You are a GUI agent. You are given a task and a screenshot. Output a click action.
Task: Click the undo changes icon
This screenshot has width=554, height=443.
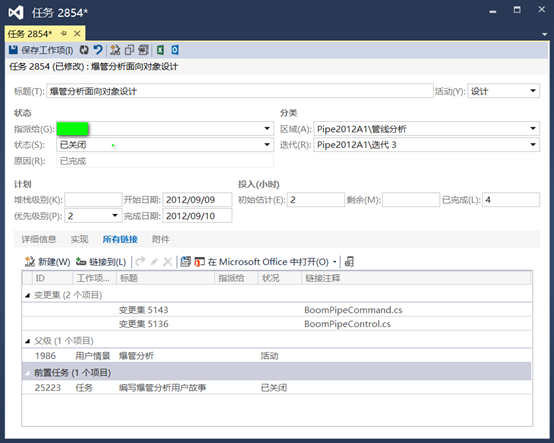98,50
